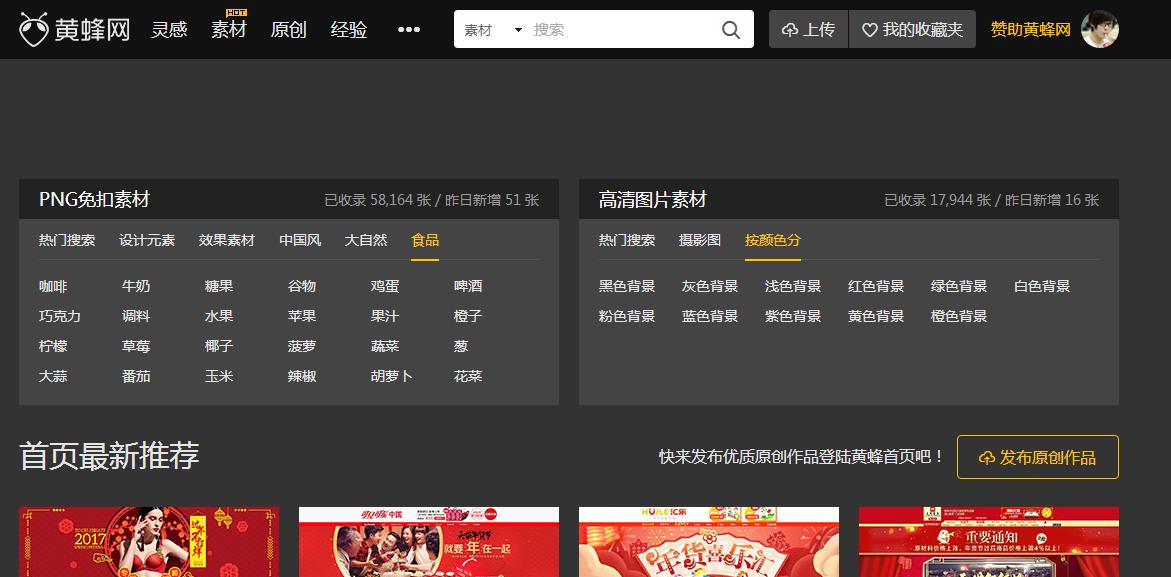Click the cloud icon in 发布原创作品 button

[985, 457]
